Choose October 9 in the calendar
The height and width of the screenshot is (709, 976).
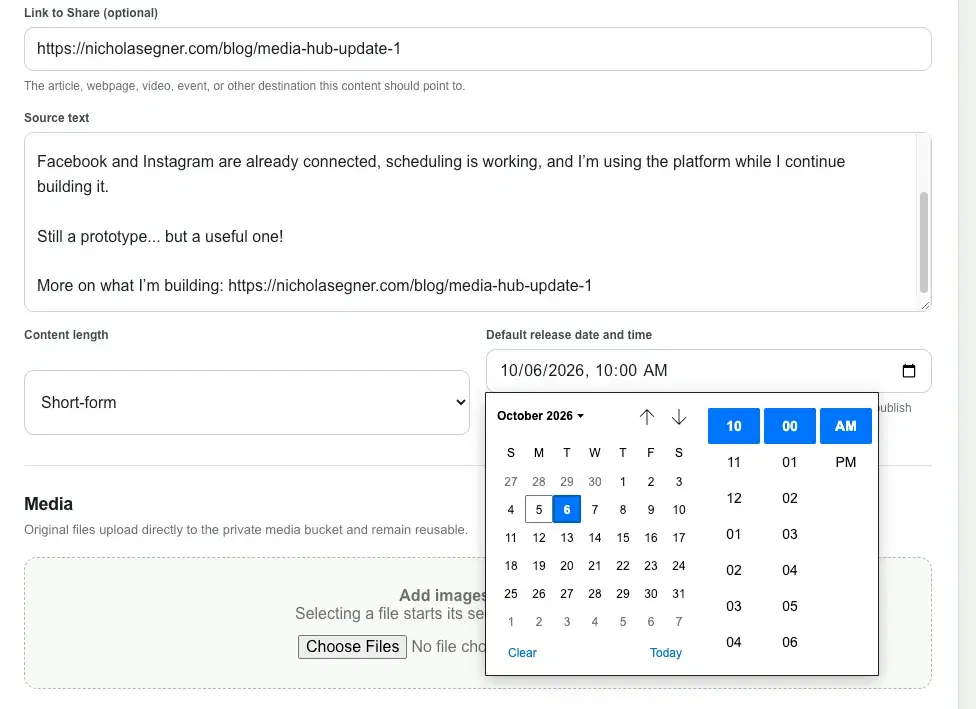pos(651,510)
